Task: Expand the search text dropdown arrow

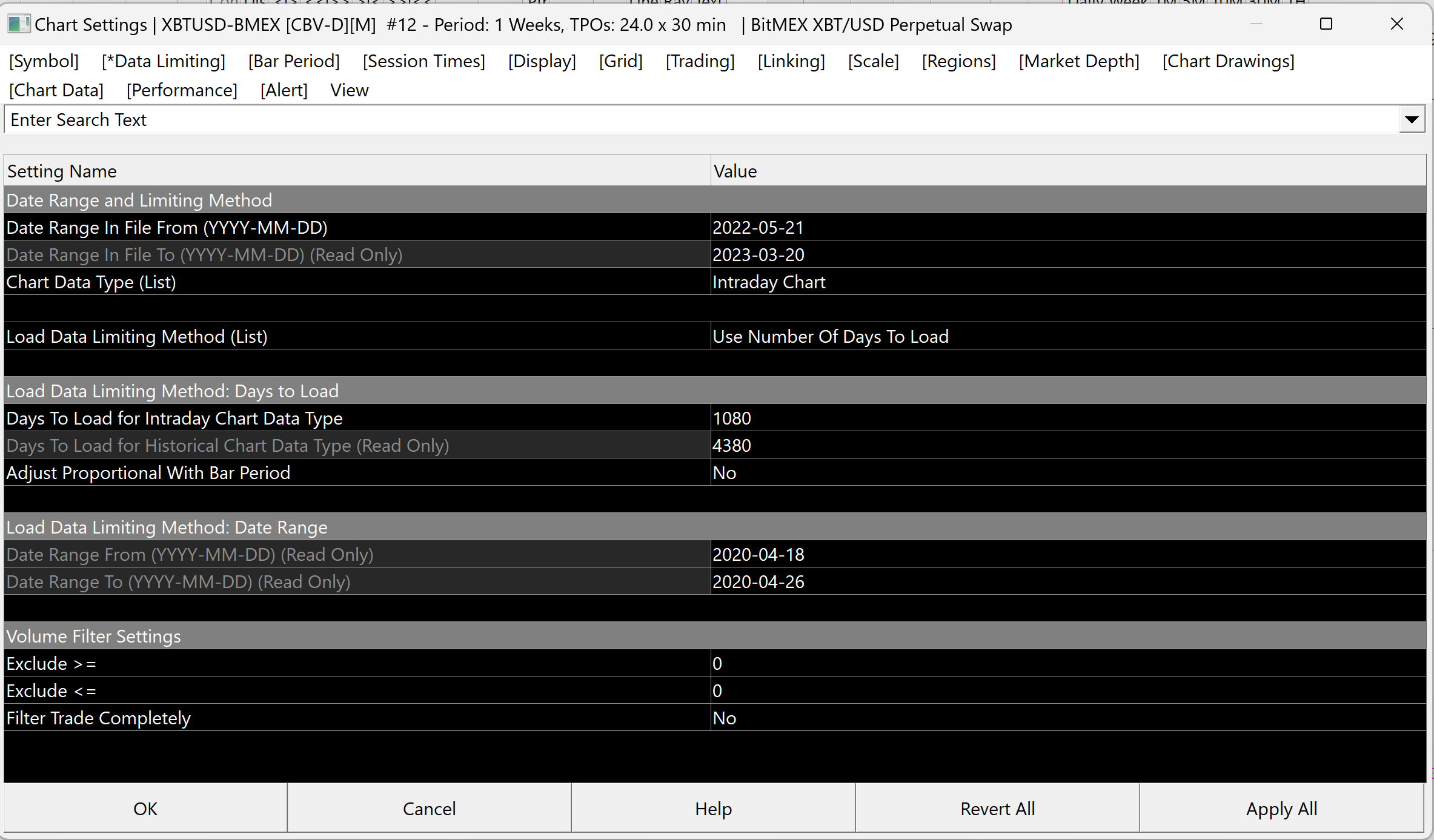Action: click(x=1411, y=120)
